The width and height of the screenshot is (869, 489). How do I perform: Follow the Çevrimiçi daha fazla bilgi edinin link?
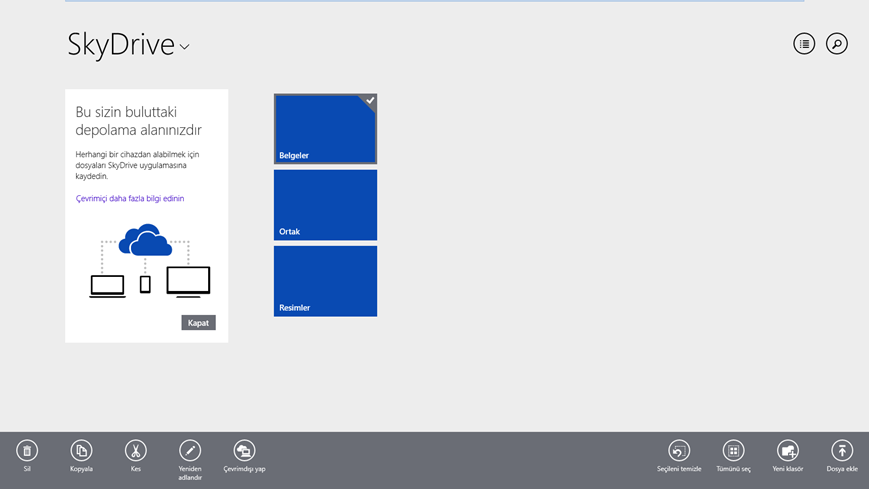(130, 198)
